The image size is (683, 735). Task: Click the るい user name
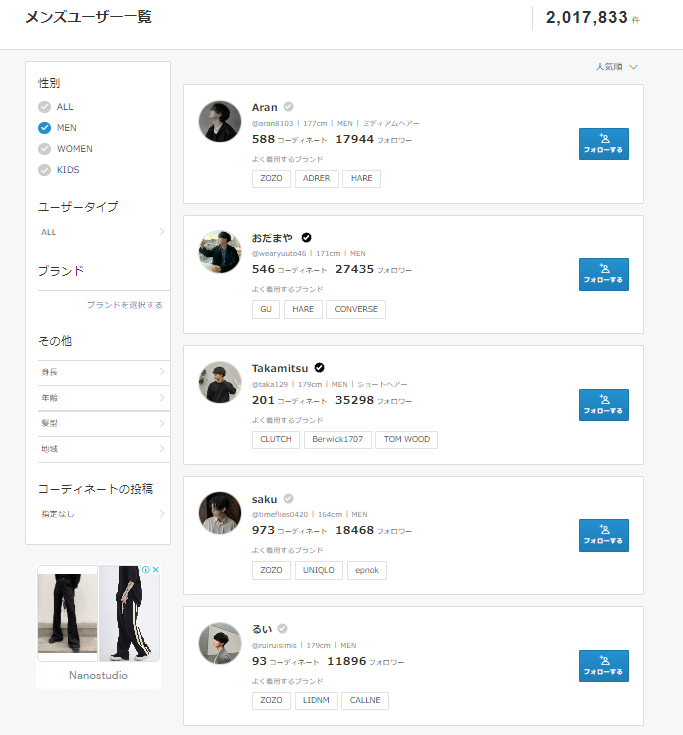coord(262,629)
